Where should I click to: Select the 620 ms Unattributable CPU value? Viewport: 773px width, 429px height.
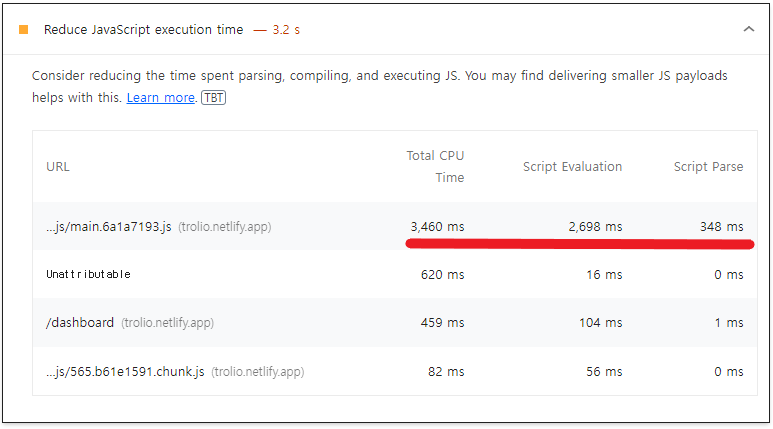point(442,275)
